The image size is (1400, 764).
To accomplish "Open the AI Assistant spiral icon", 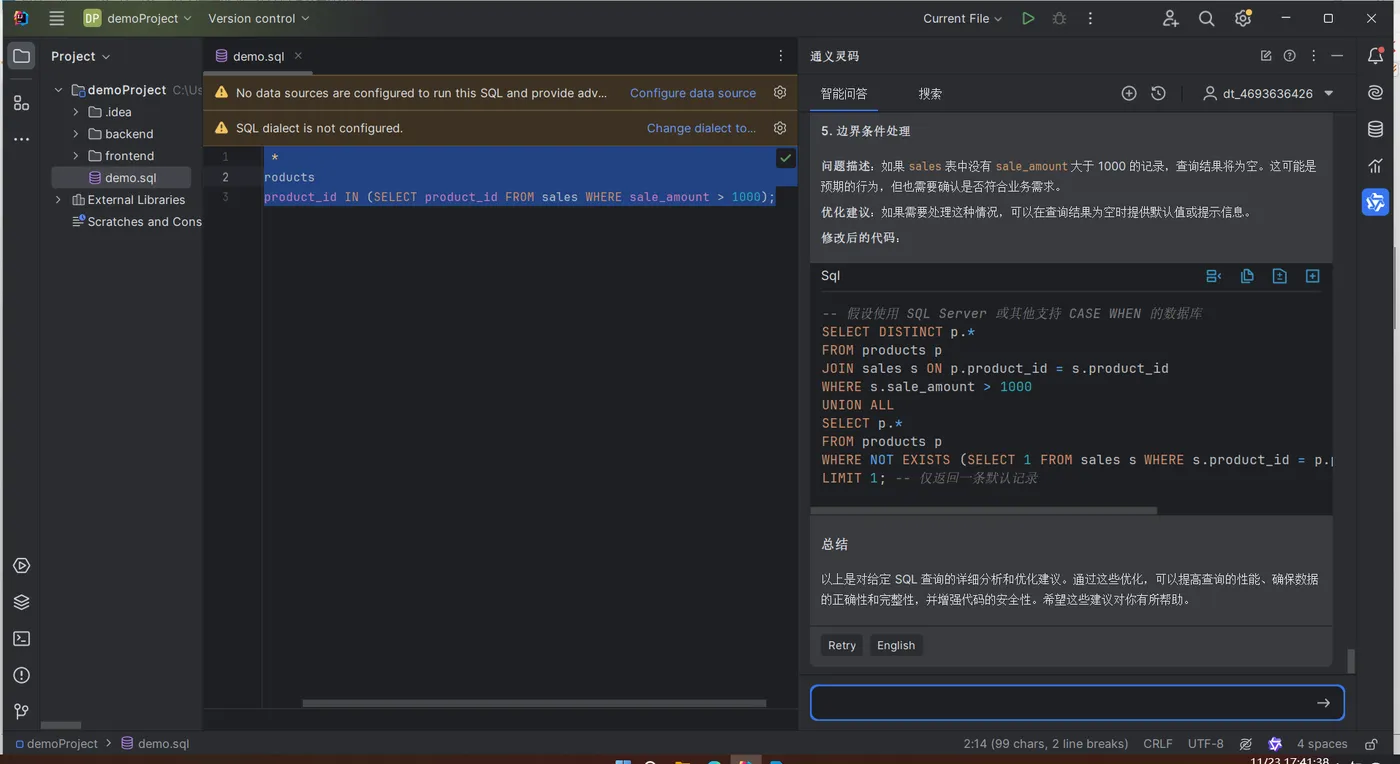I will point(1376,93).
